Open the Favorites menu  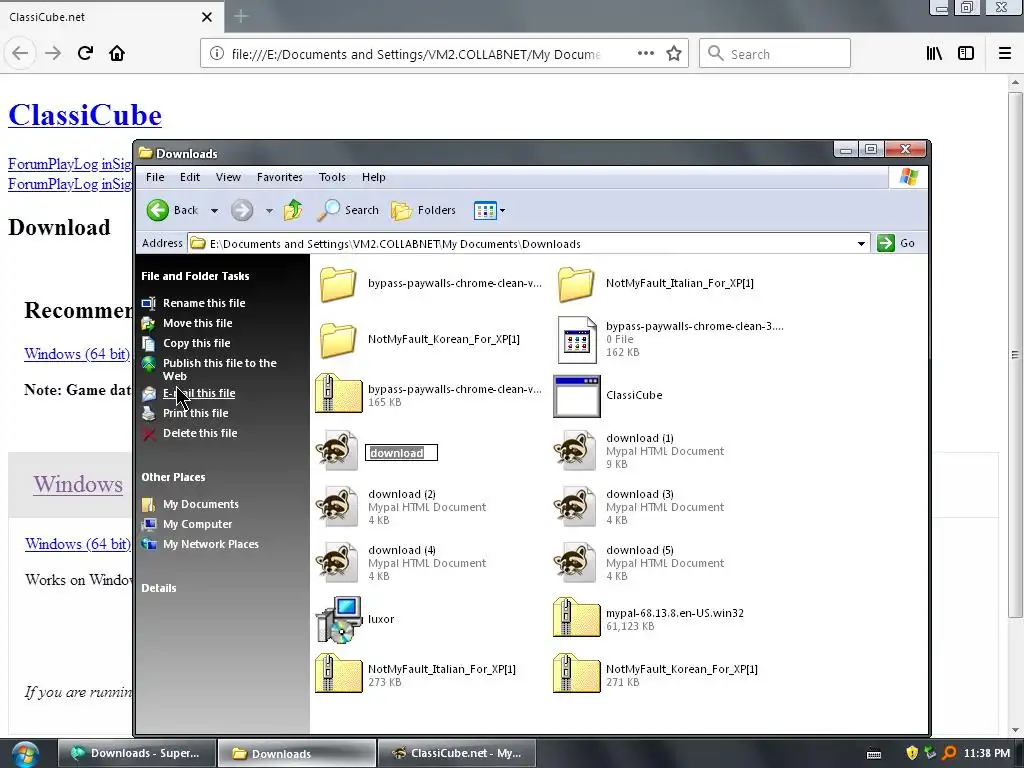coord(280,177)
